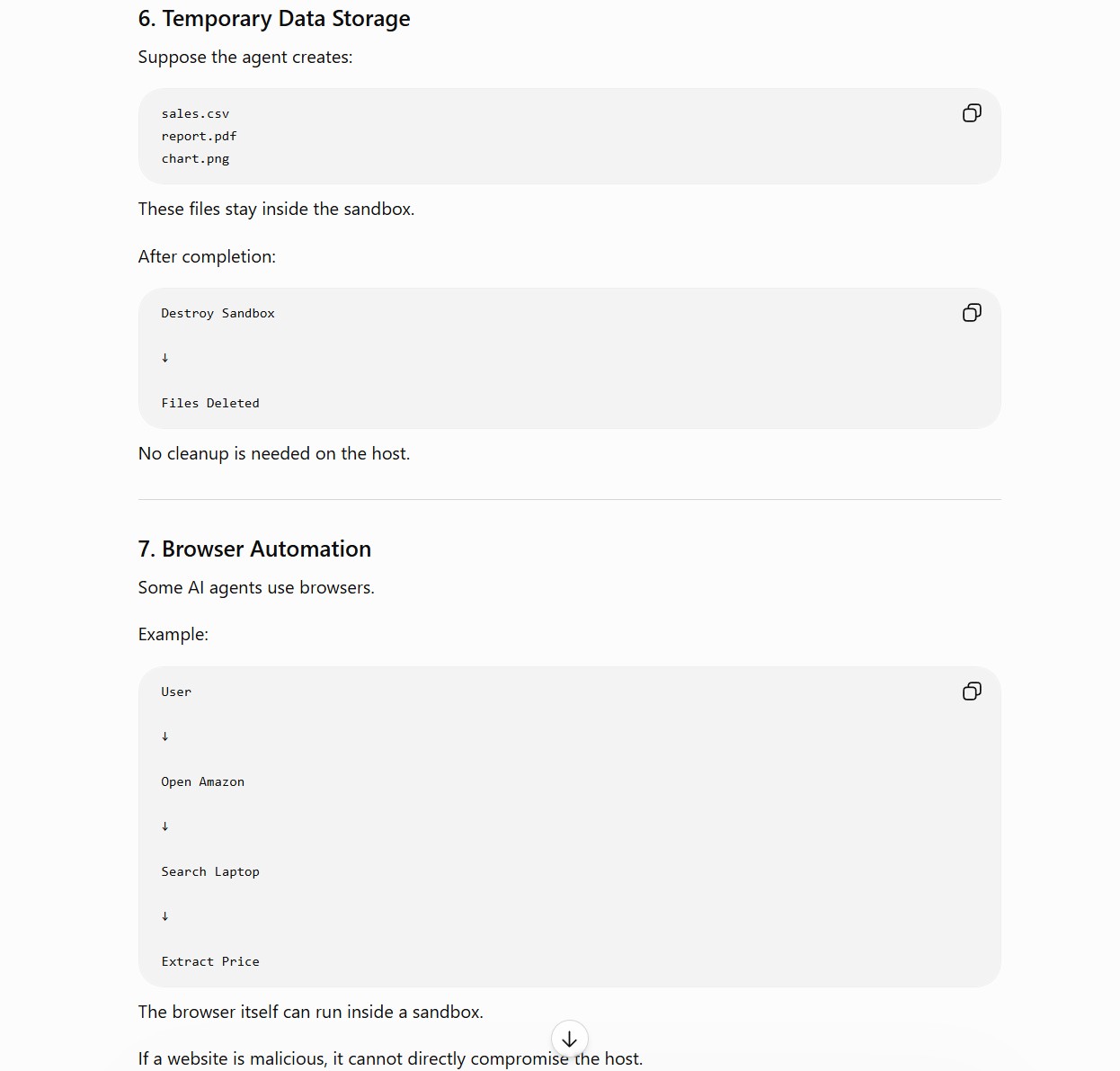Click 'Suppose the agent creates:' text
Viewport: 1120px width, 1071px height.
coord(245,58)
